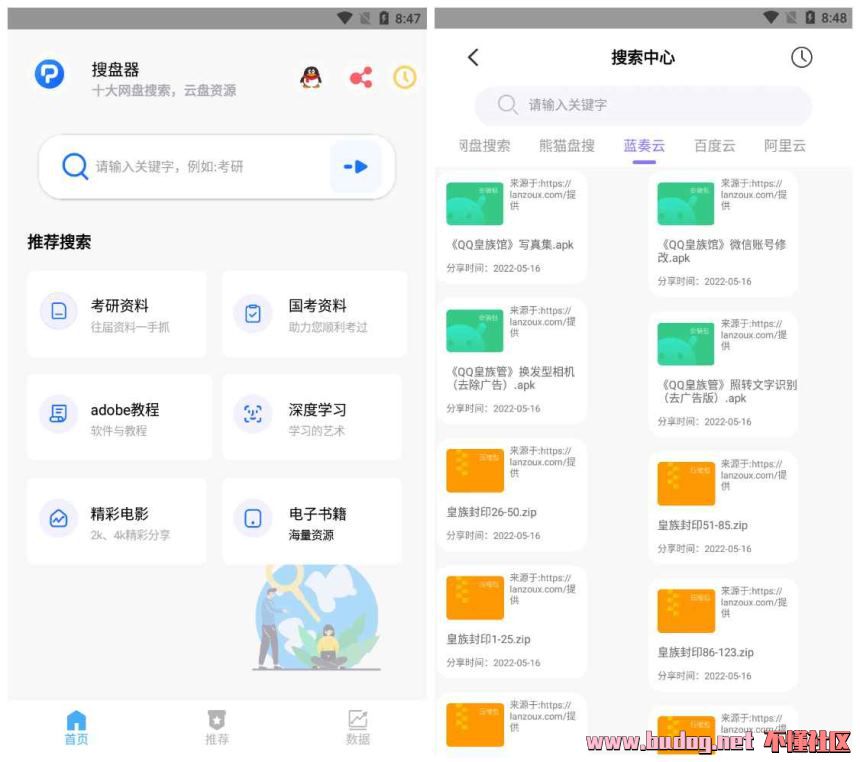Open the 电子书籍 recommendation card

click(x=312, y=522)
